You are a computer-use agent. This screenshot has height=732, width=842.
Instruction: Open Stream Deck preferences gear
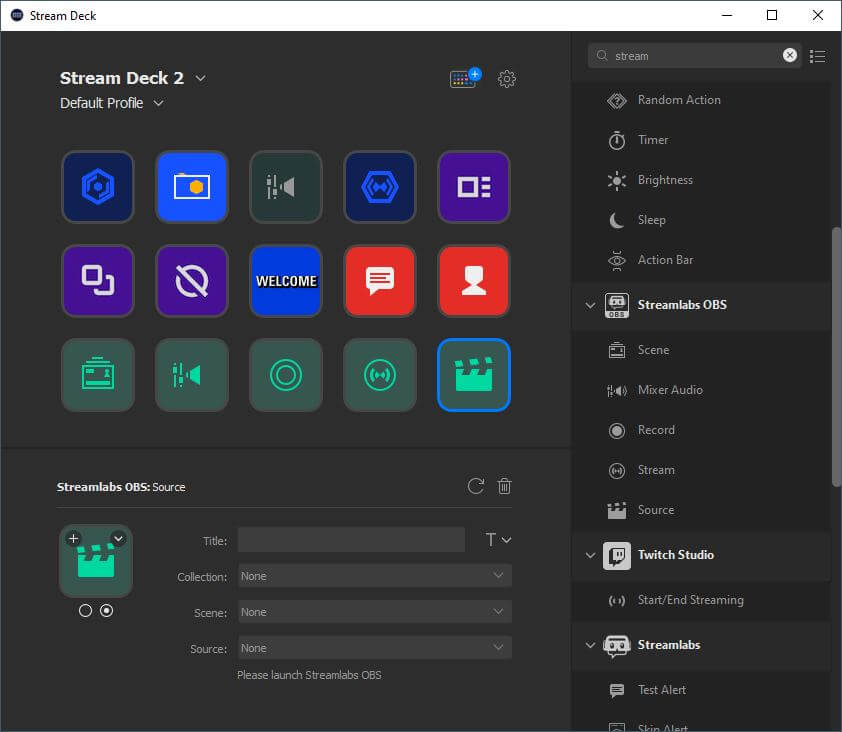click(x=506, y=79)
